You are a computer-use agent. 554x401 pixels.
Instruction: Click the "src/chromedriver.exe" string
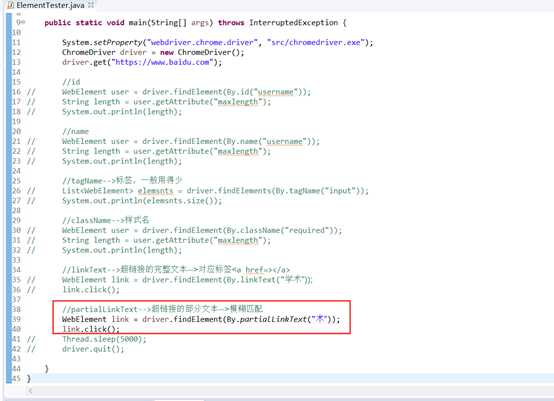click(x=316, y=42)
